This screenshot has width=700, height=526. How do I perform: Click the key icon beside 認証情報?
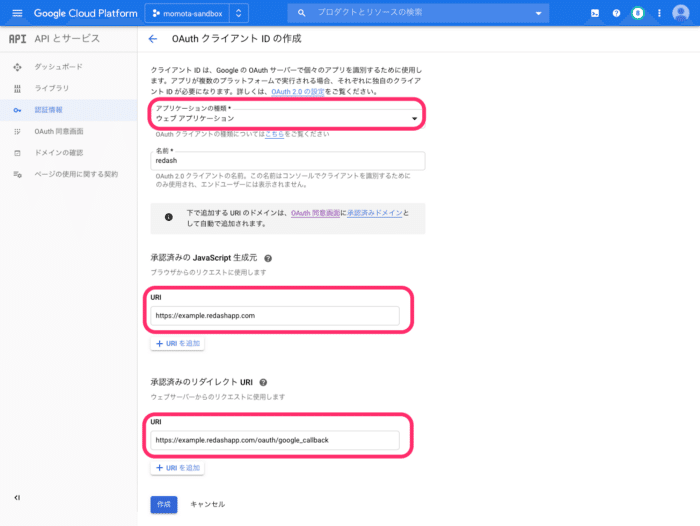17,110
